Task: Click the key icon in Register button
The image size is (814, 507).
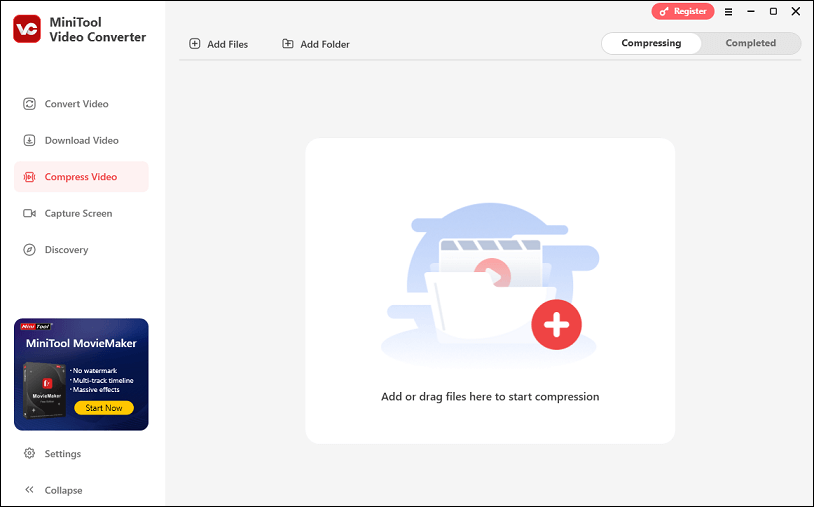Action: [664, 11]
